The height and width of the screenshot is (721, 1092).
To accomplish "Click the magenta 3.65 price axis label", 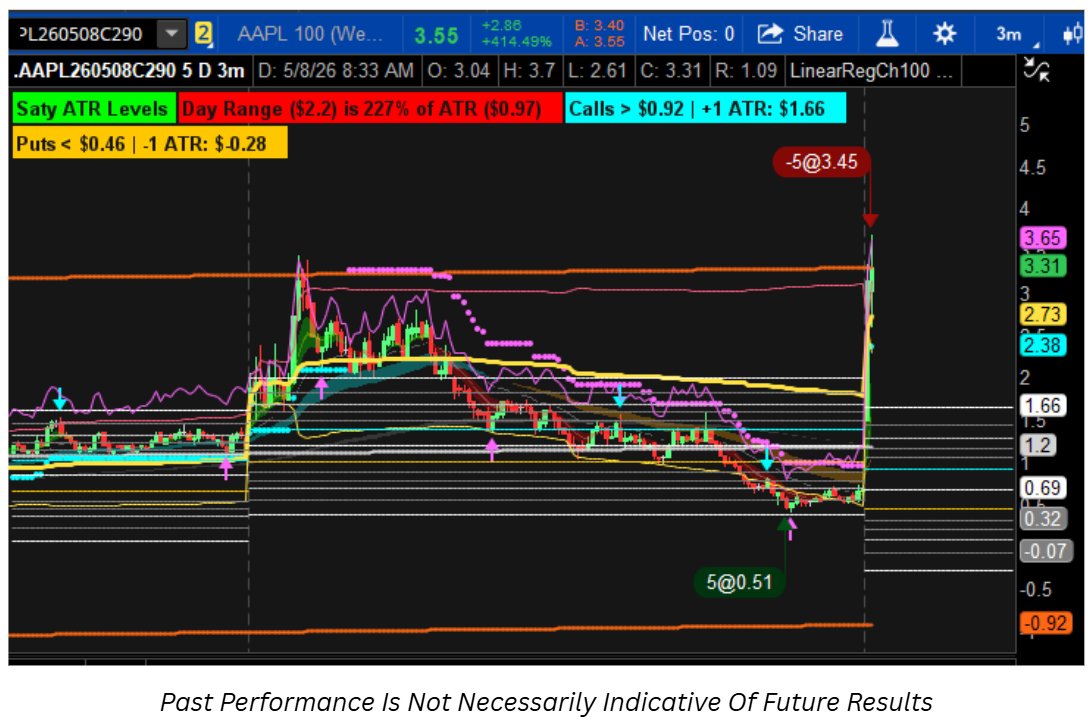I will coord(1043,238).
